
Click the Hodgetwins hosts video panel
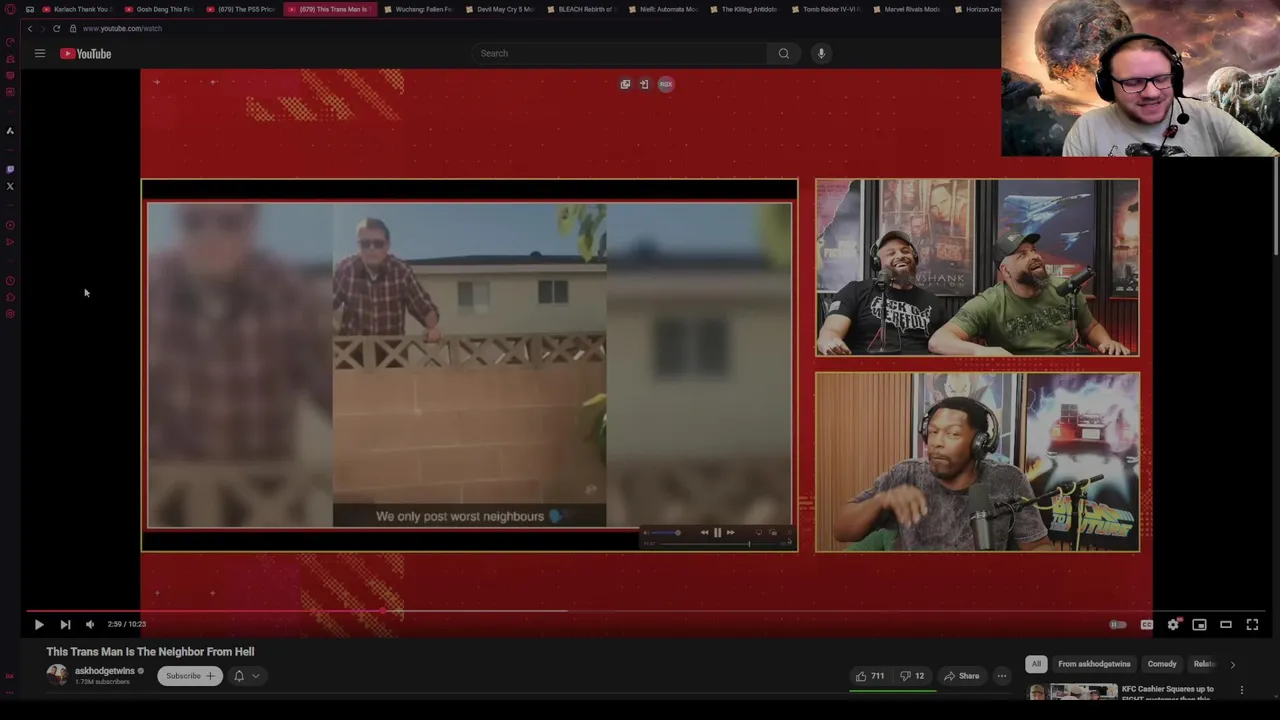pyautogui.click(x=977, y=267)
